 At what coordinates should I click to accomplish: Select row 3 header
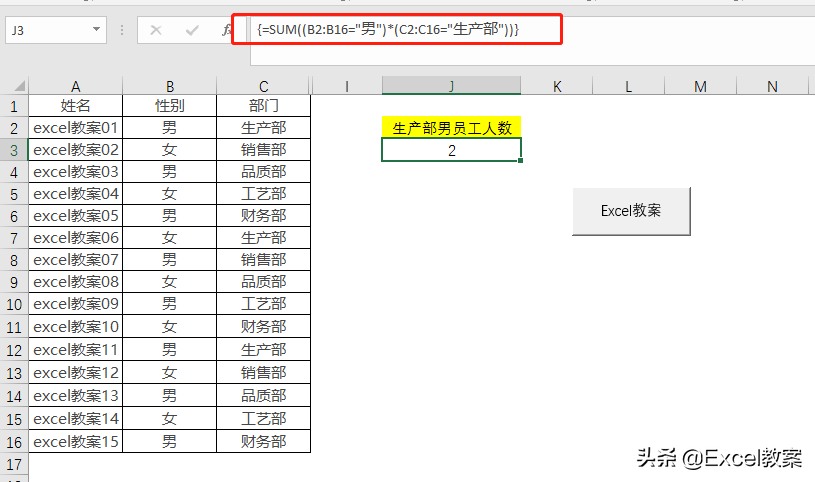14,150
